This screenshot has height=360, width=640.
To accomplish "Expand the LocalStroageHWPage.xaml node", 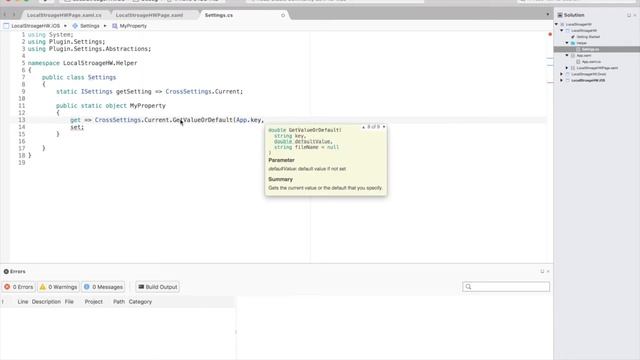I will [x=567, y=68].
